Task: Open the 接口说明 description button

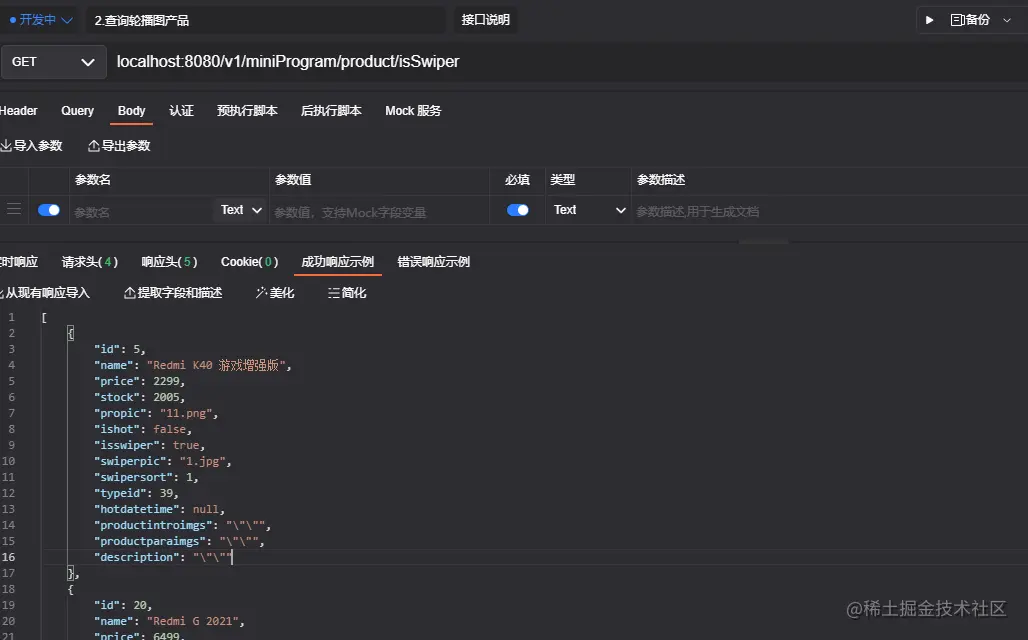Action: (485, 20)
